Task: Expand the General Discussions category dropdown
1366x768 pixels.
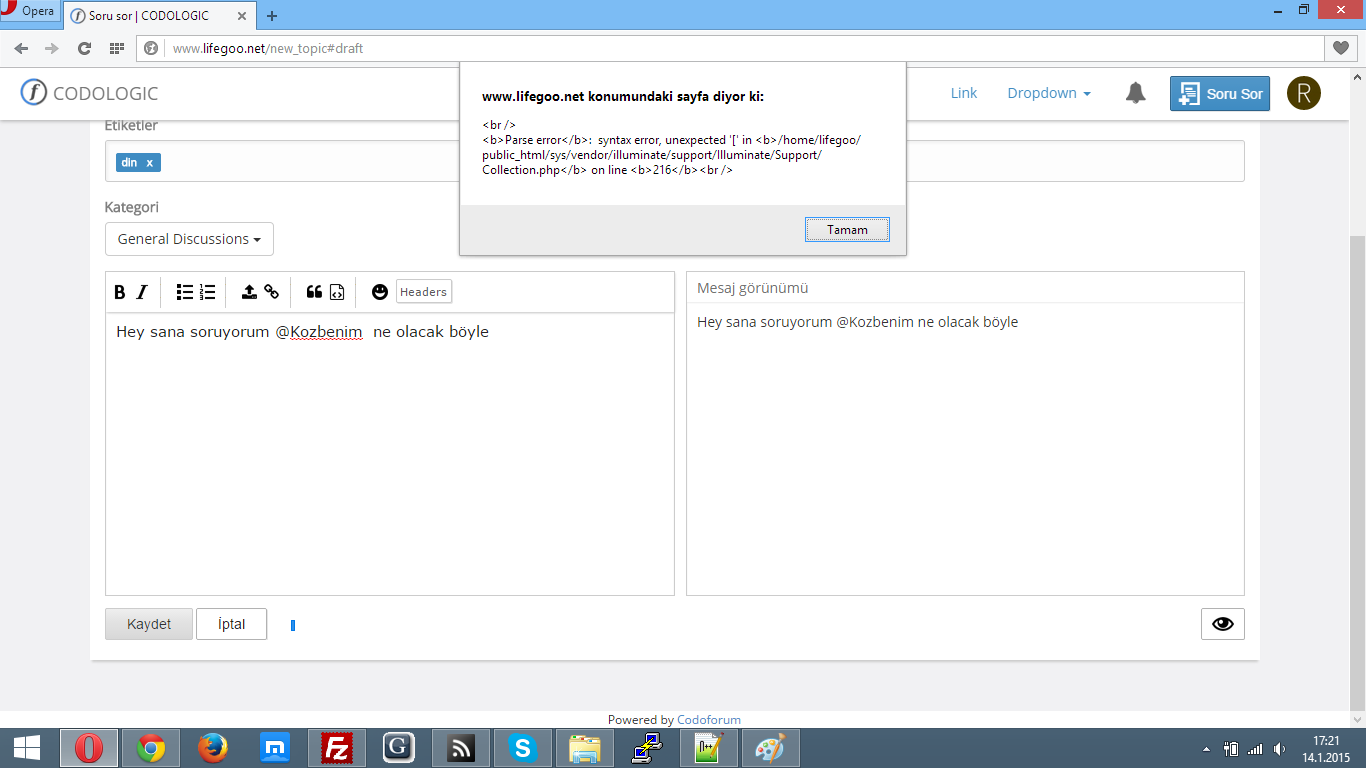Action: 189,239
